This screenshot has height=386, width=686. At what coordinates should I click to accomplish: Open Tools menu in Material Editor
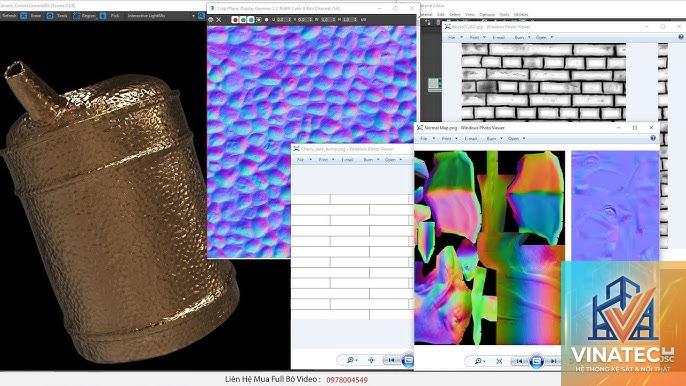[x=504, y=14]
